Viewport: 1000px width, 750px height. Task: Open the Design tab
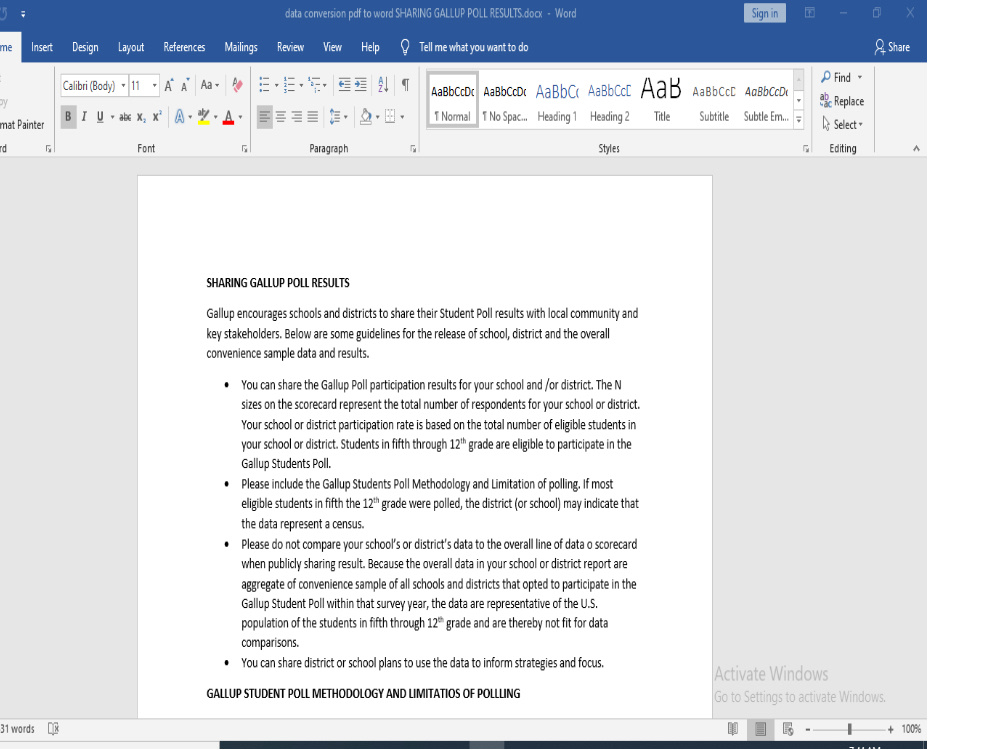pos(85,47)
